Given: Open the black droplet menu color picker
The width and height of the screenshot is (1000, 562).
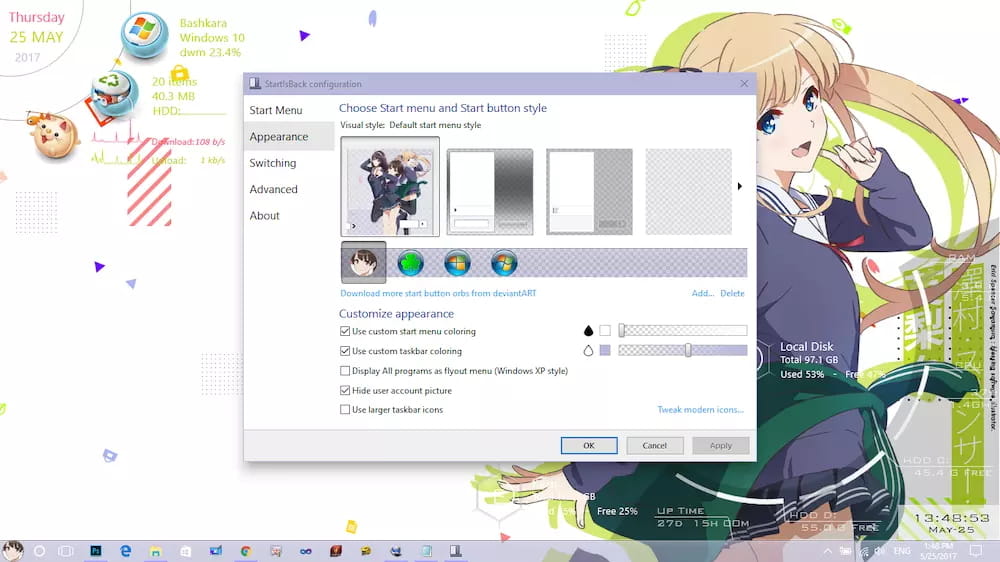Looking at the screenshot, I should 588,330.
